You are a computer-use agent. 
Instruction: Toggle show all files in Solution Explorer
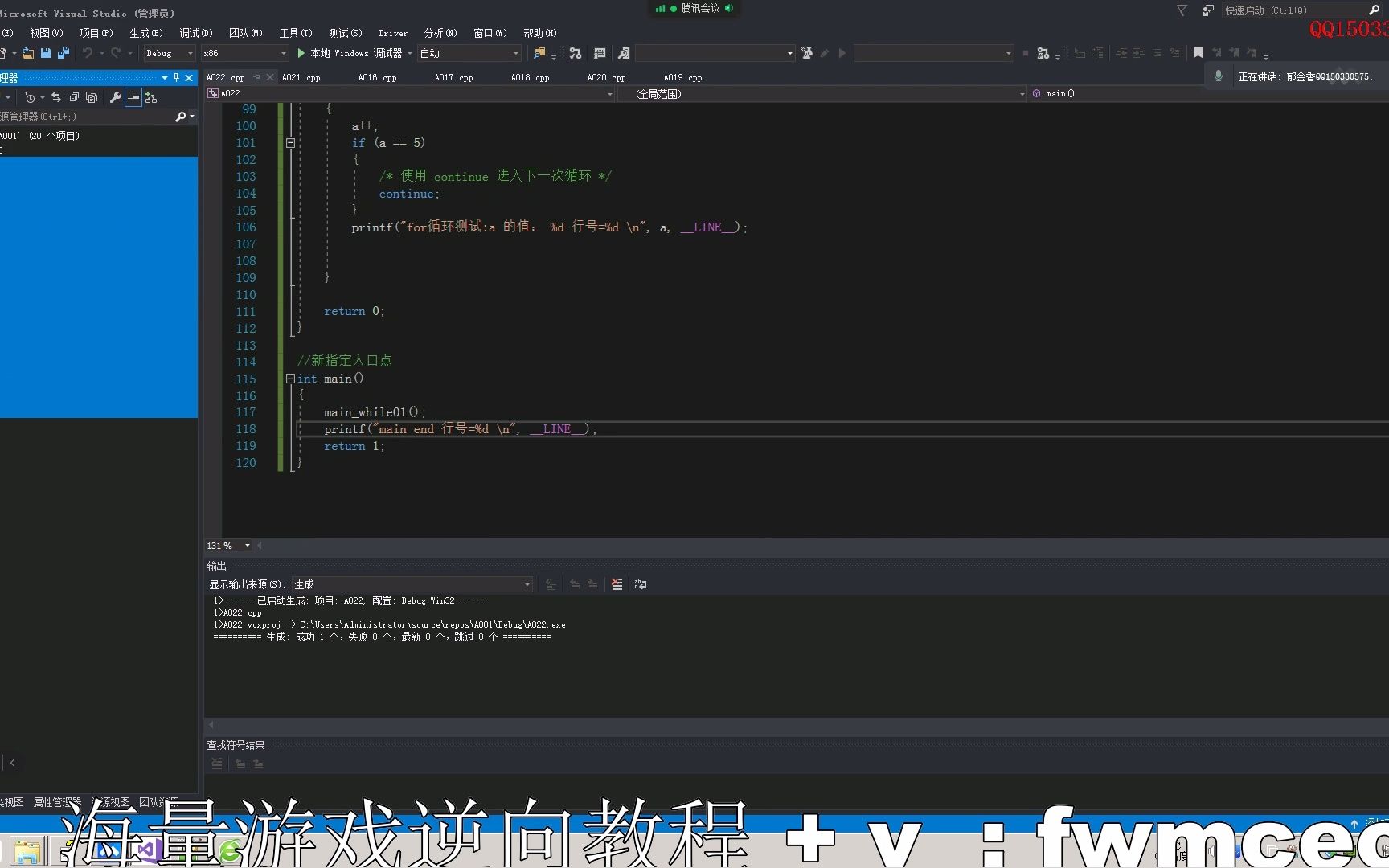pos(92,97)
